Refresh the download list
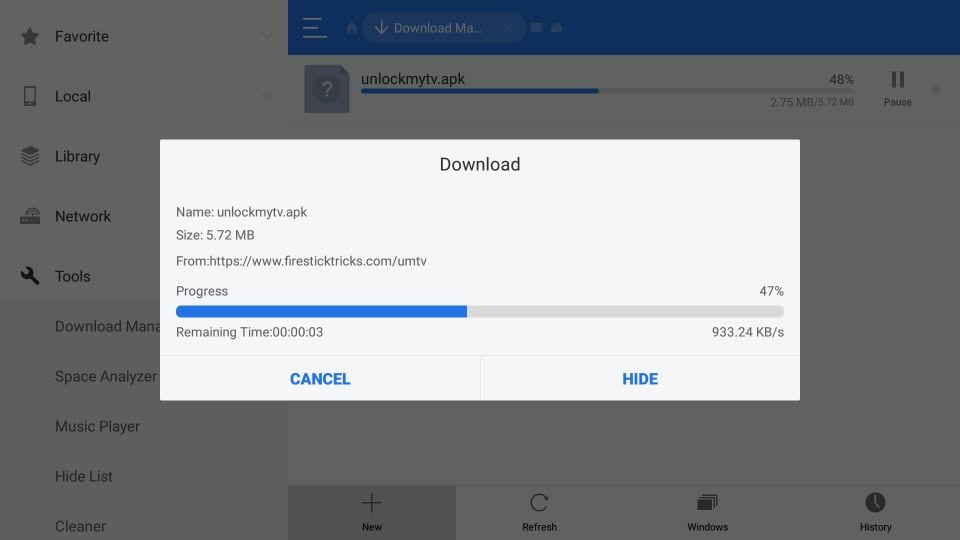 (539, 513)
